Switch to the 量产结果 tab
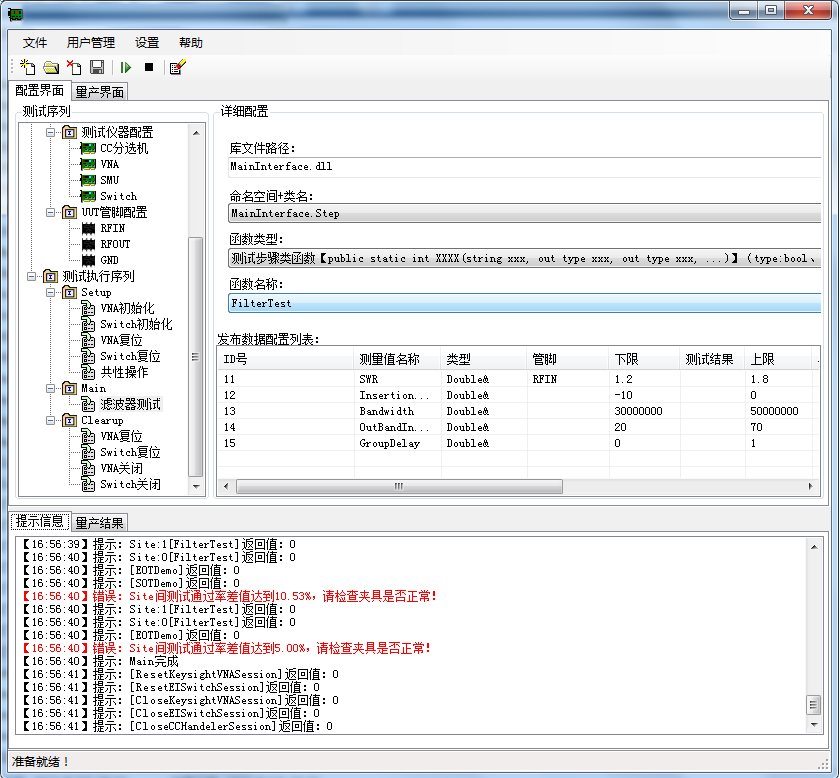The width and height of the screenshot is (840, 778). [x=100, y=523]
